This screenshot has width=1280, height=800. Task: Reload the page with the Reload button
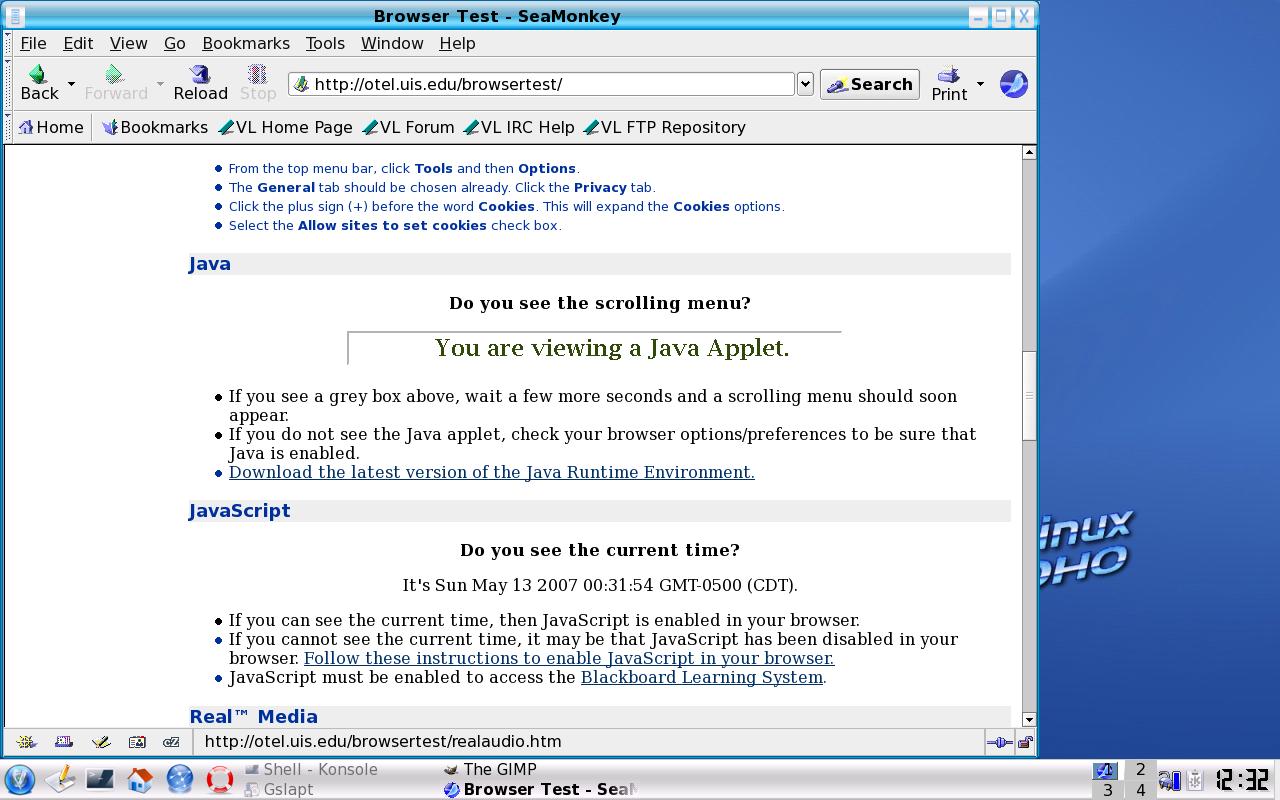(200, 83)
